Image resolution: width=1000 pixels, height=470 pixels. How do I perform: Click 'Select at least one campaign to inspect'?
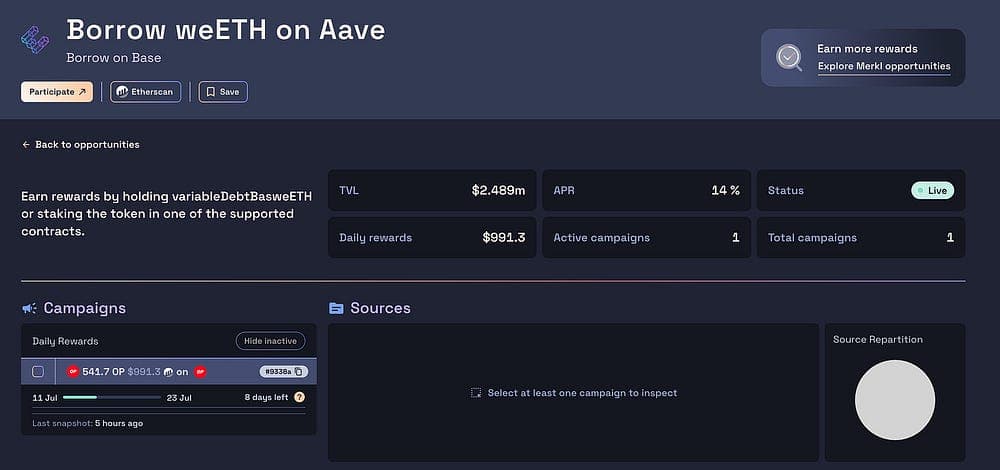pos(582,393)
